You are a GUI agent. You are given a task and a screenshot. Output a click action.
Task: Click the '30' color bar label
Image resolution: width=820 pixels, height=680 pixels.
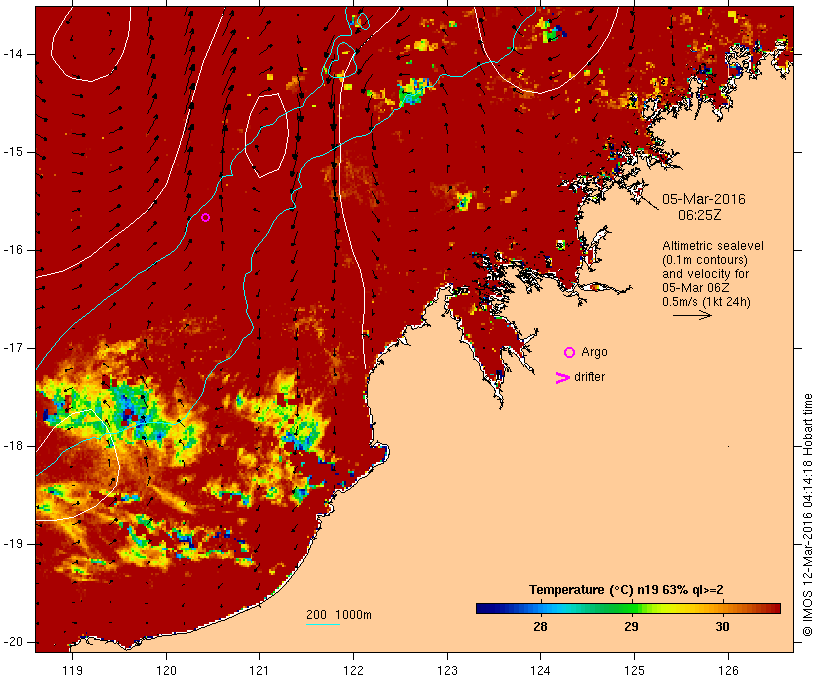pos(722,626)
